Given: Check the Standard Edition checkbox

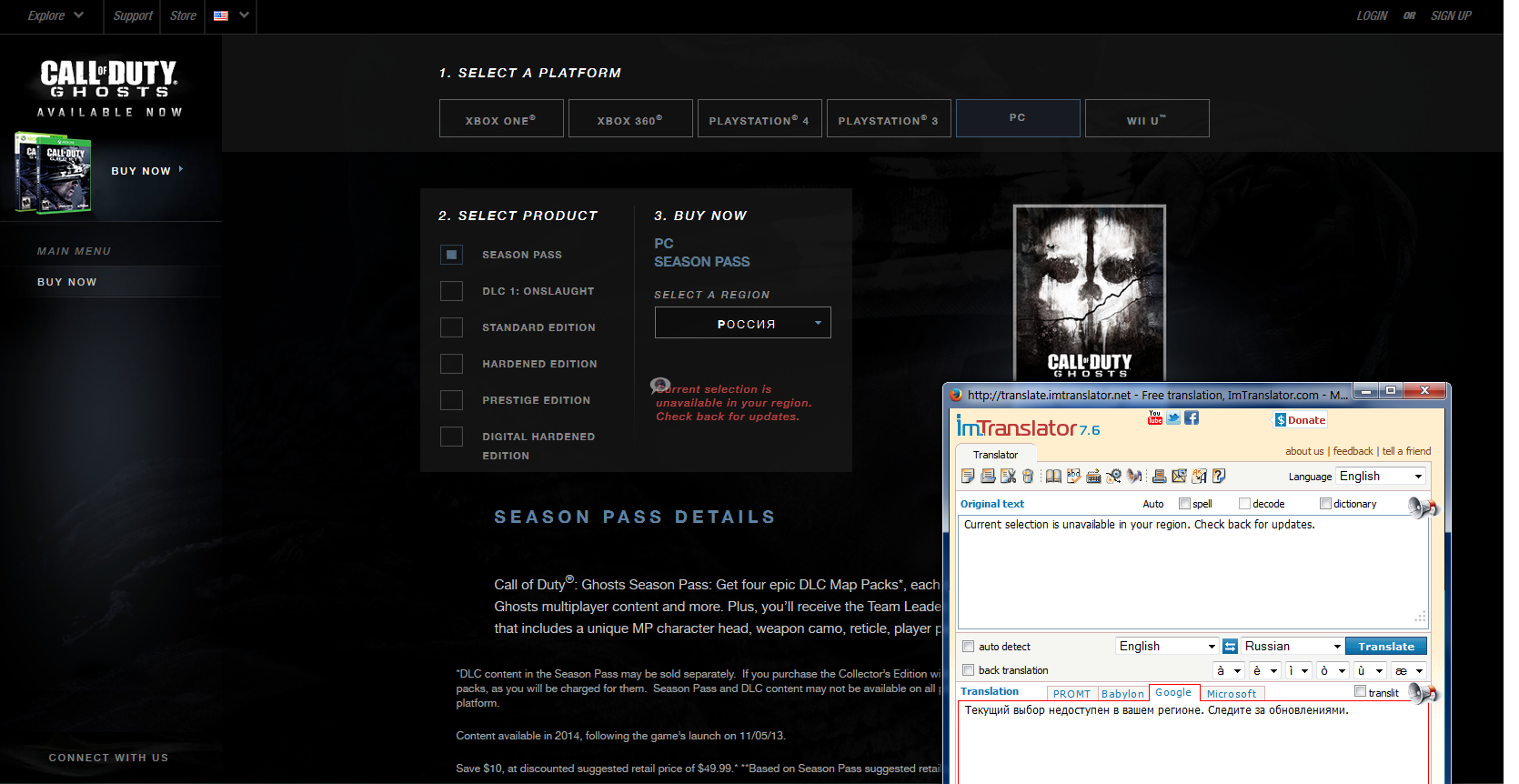Looking at the screenshot, I should click(x=451, y=327).
